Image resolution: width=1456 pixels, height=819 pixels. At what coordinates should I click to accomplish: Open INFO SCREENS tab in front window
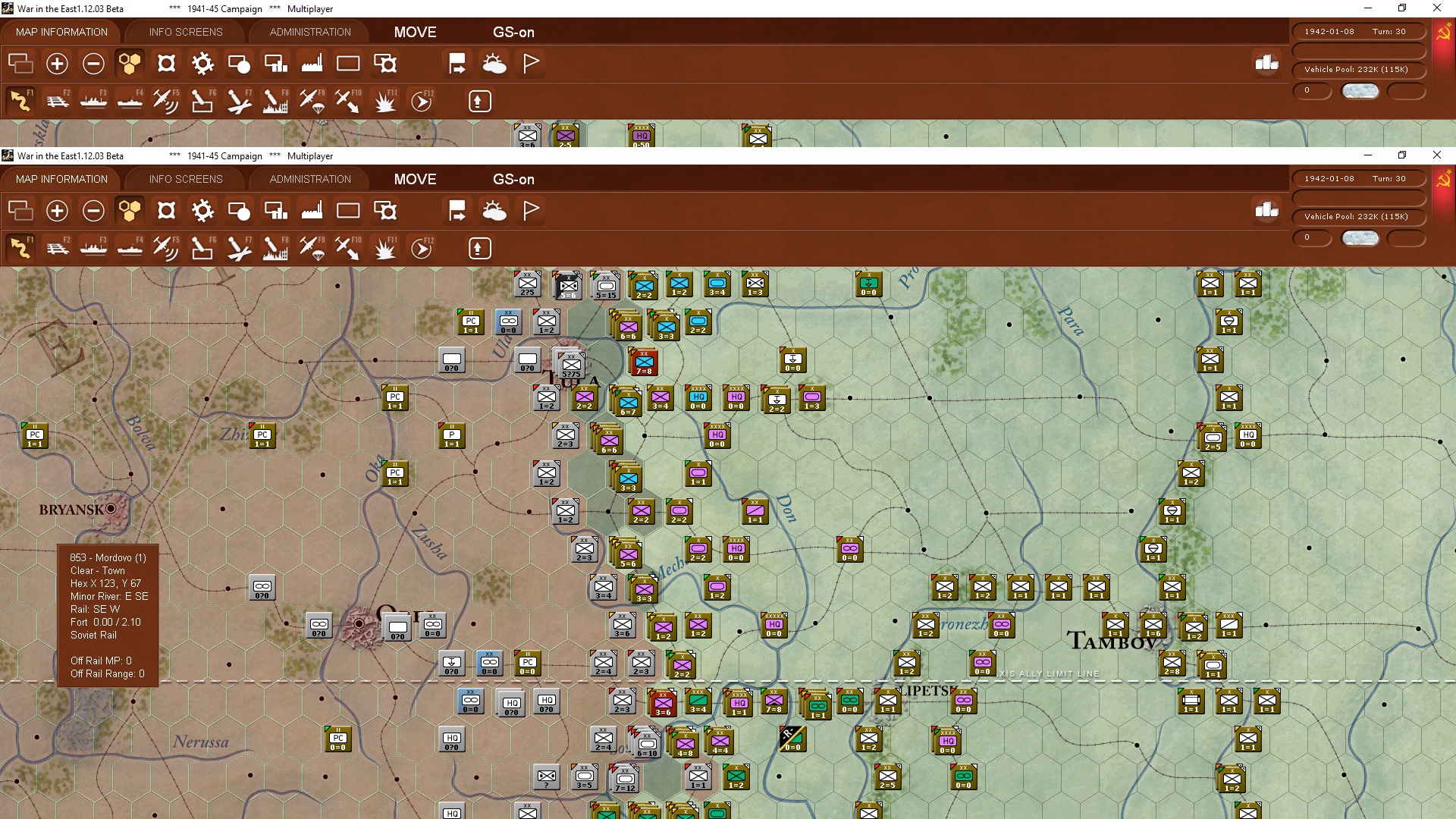pyautogui.click(x=186, y=180)
